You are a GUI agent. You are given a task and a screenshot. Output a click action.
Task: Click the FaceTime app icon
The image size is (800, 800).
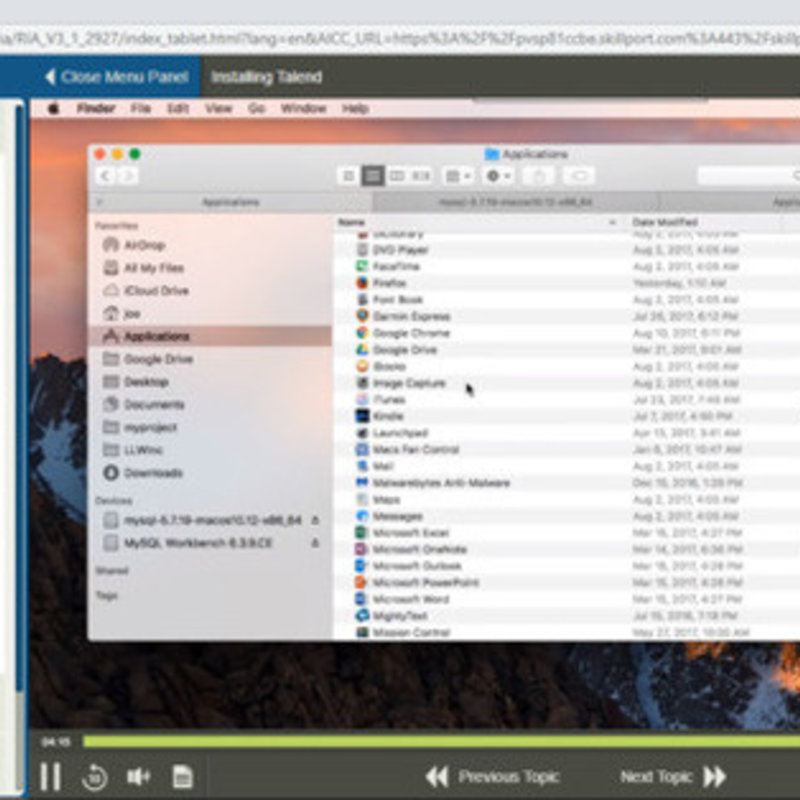[x=362, y=266]
